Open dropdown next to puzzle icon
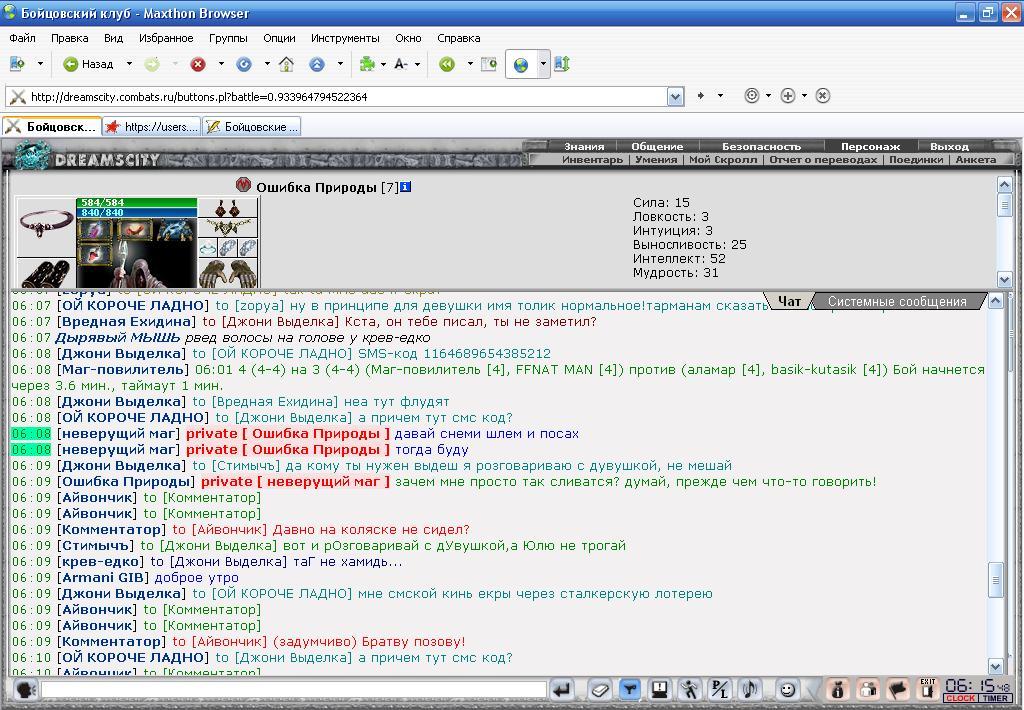This screenshot has height=710, width=1024. 383,64
